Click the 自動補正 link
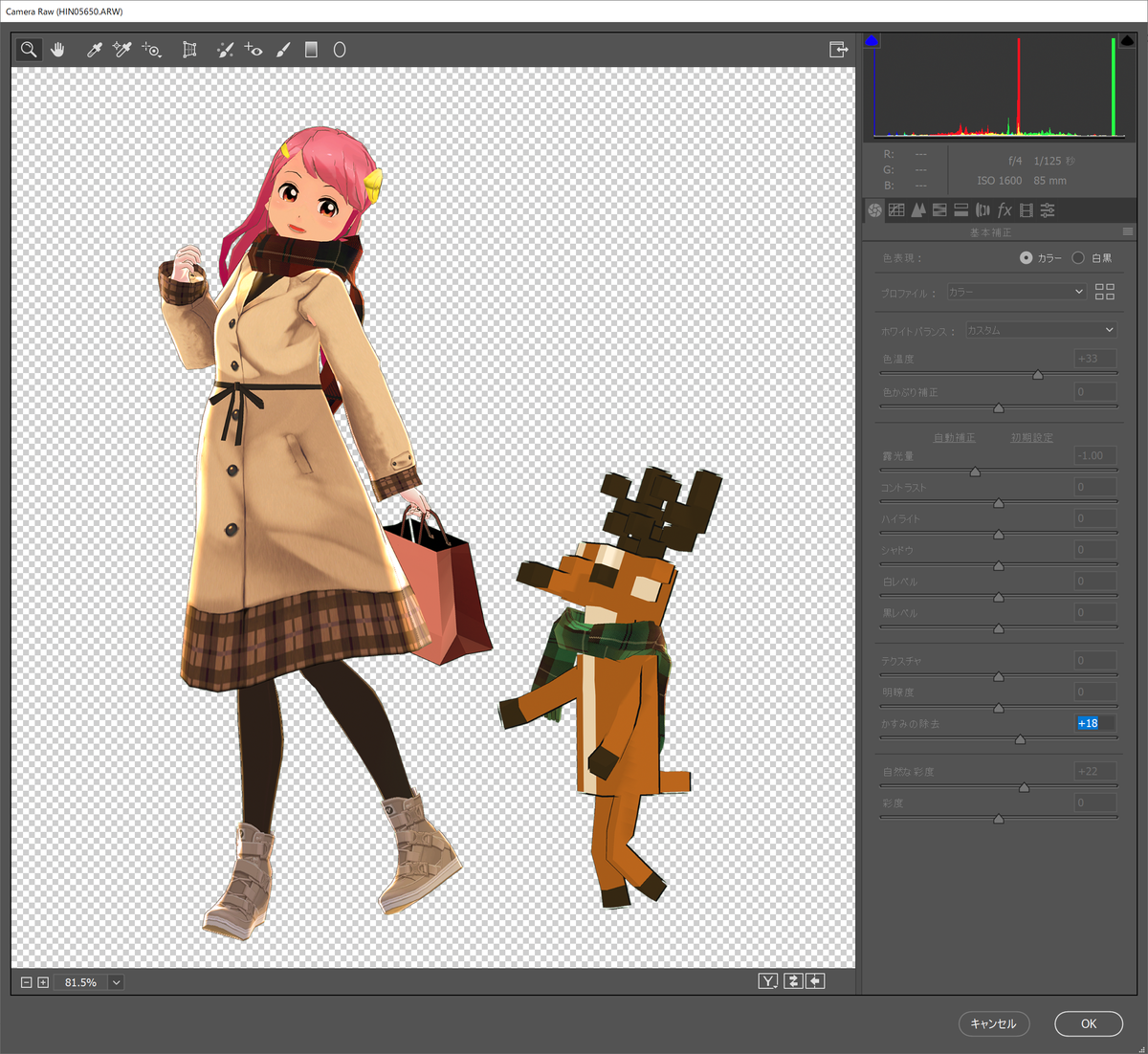Viewport: 1148px width, 1054px height. (x=955, y=438)
